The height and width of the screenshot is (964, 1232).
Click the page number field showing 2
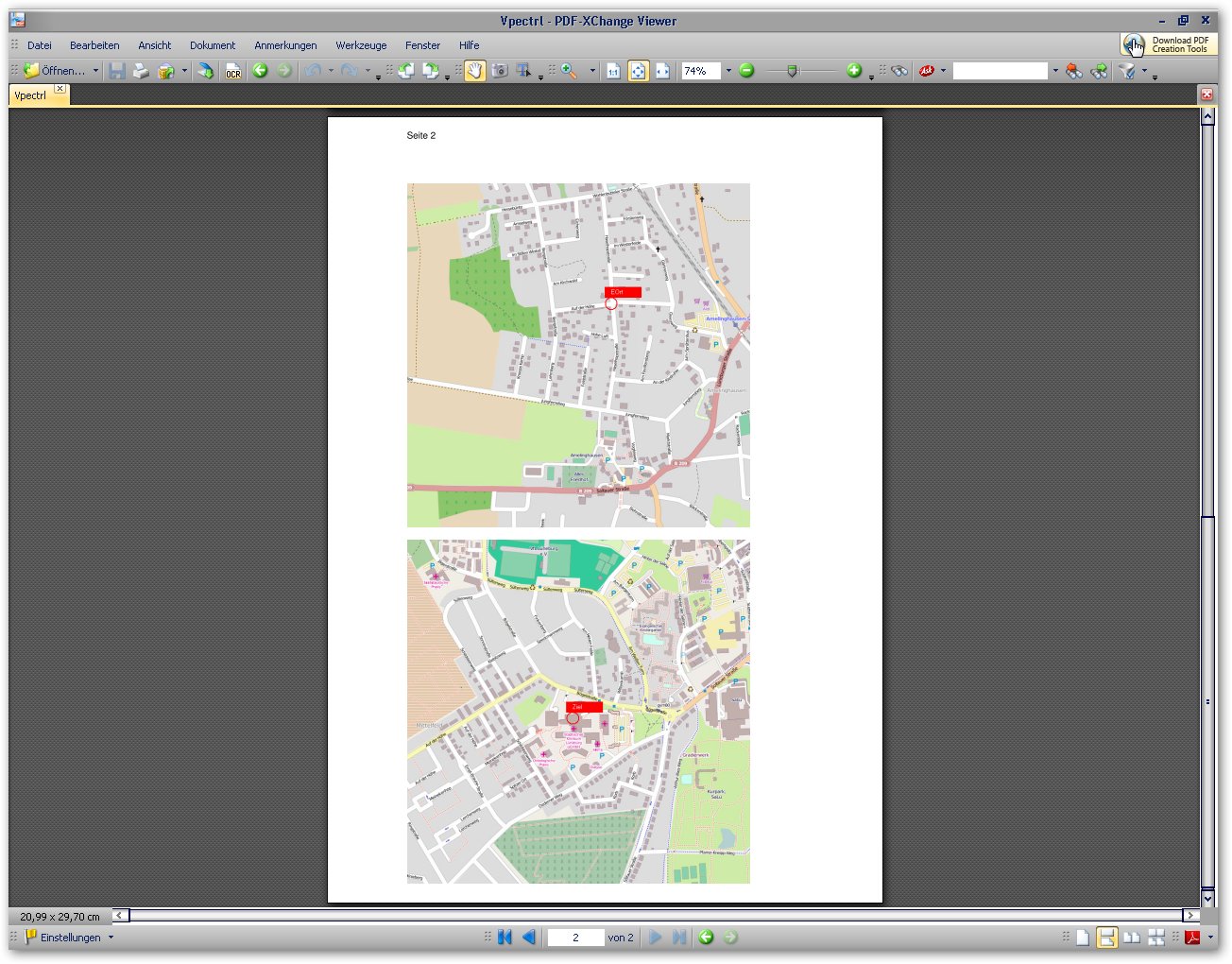click(x=575, y=938)
